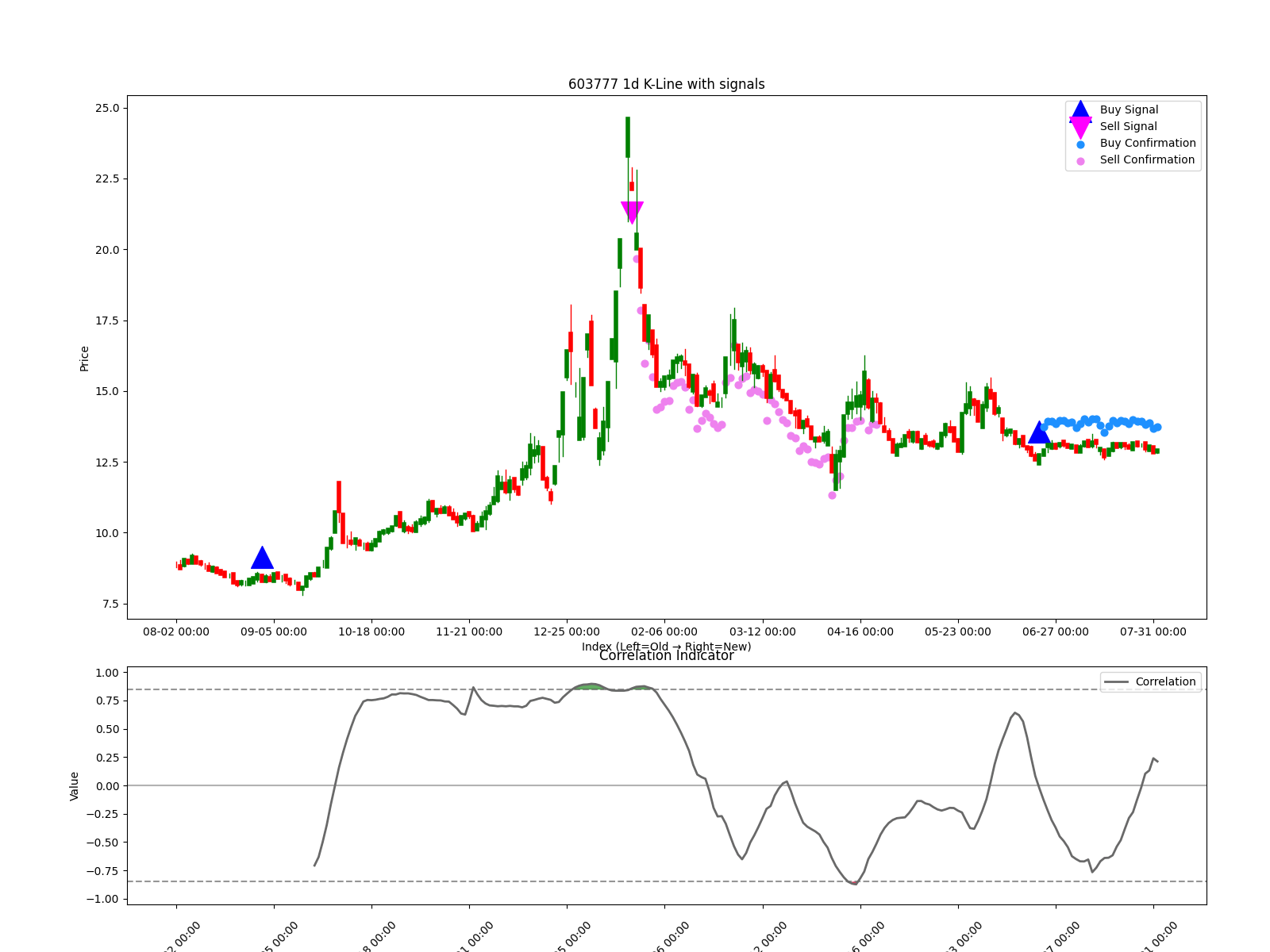This screenshot has height=952, width=1270.
Task: Click the chart title "603777 1d K-Line with signals"
Action: [667, 84]
